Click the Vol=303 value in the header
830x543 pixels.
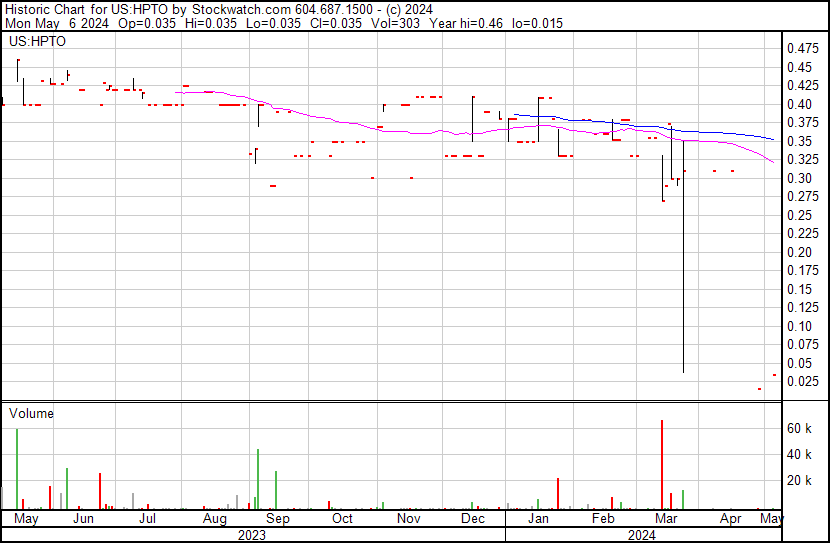(x=395, y=23)
